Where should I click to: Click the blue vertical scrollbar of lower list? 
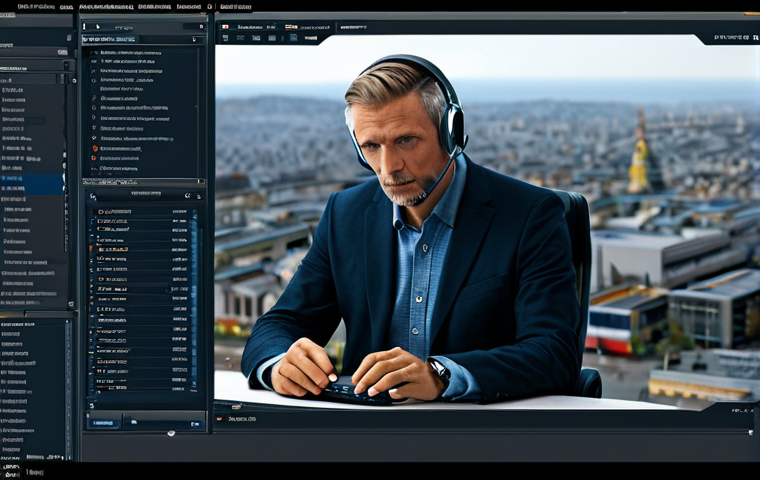click(x=194, y=300)
